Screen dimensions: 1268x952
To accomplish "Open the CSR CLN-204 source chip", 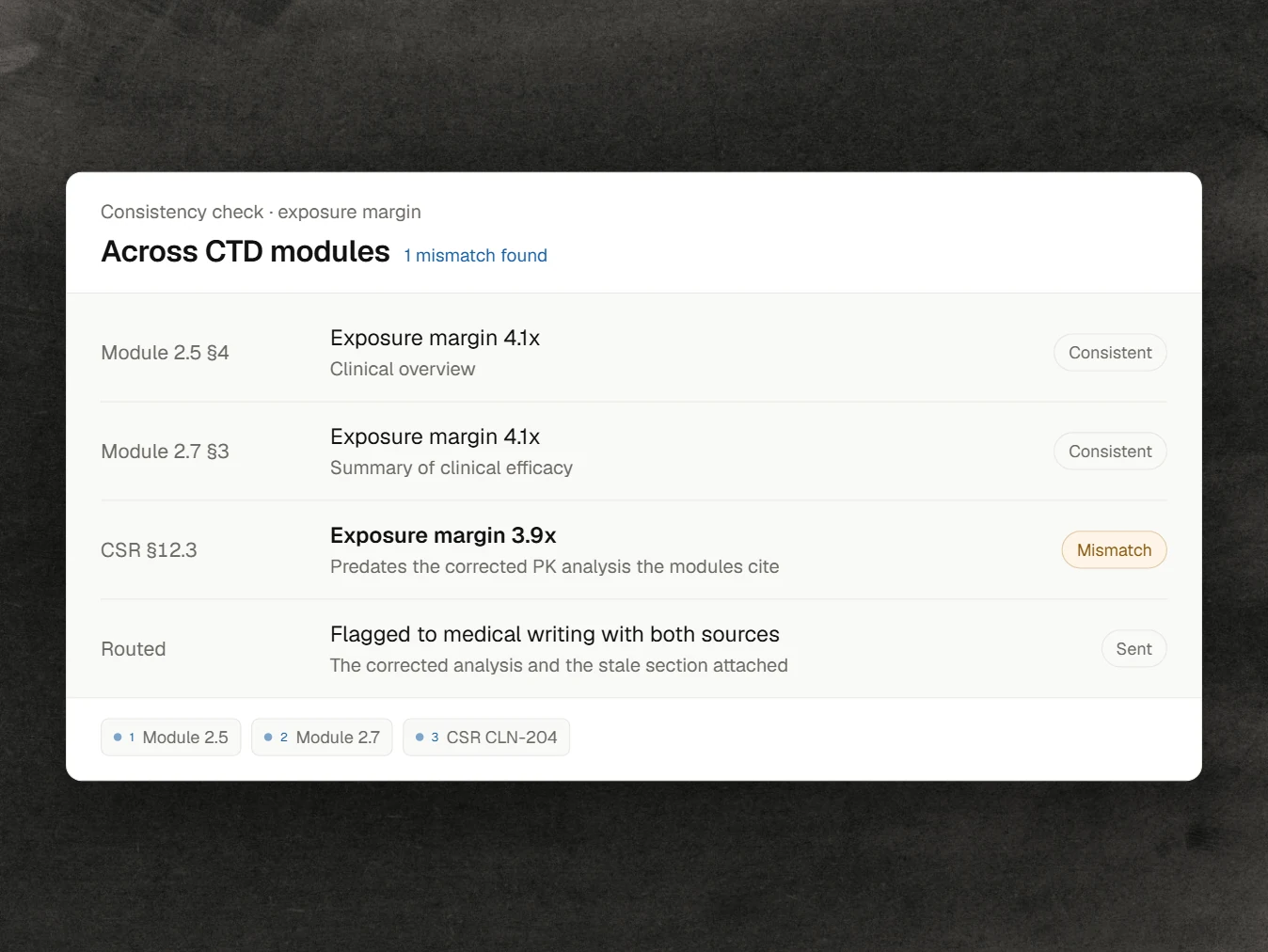I will point(486,738).
